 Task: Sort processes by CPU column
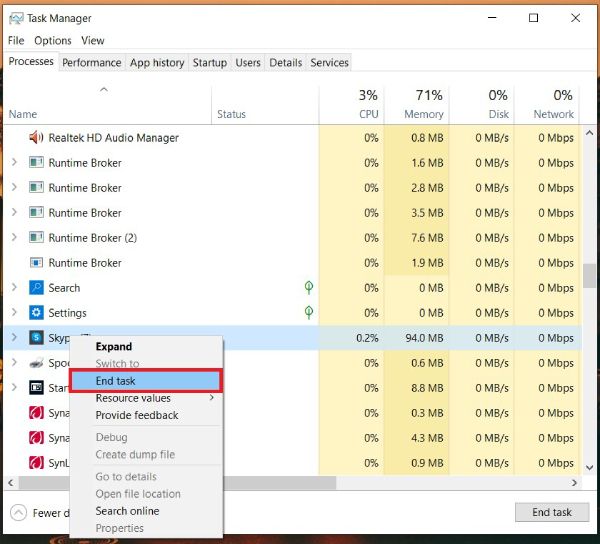[352, 105]
